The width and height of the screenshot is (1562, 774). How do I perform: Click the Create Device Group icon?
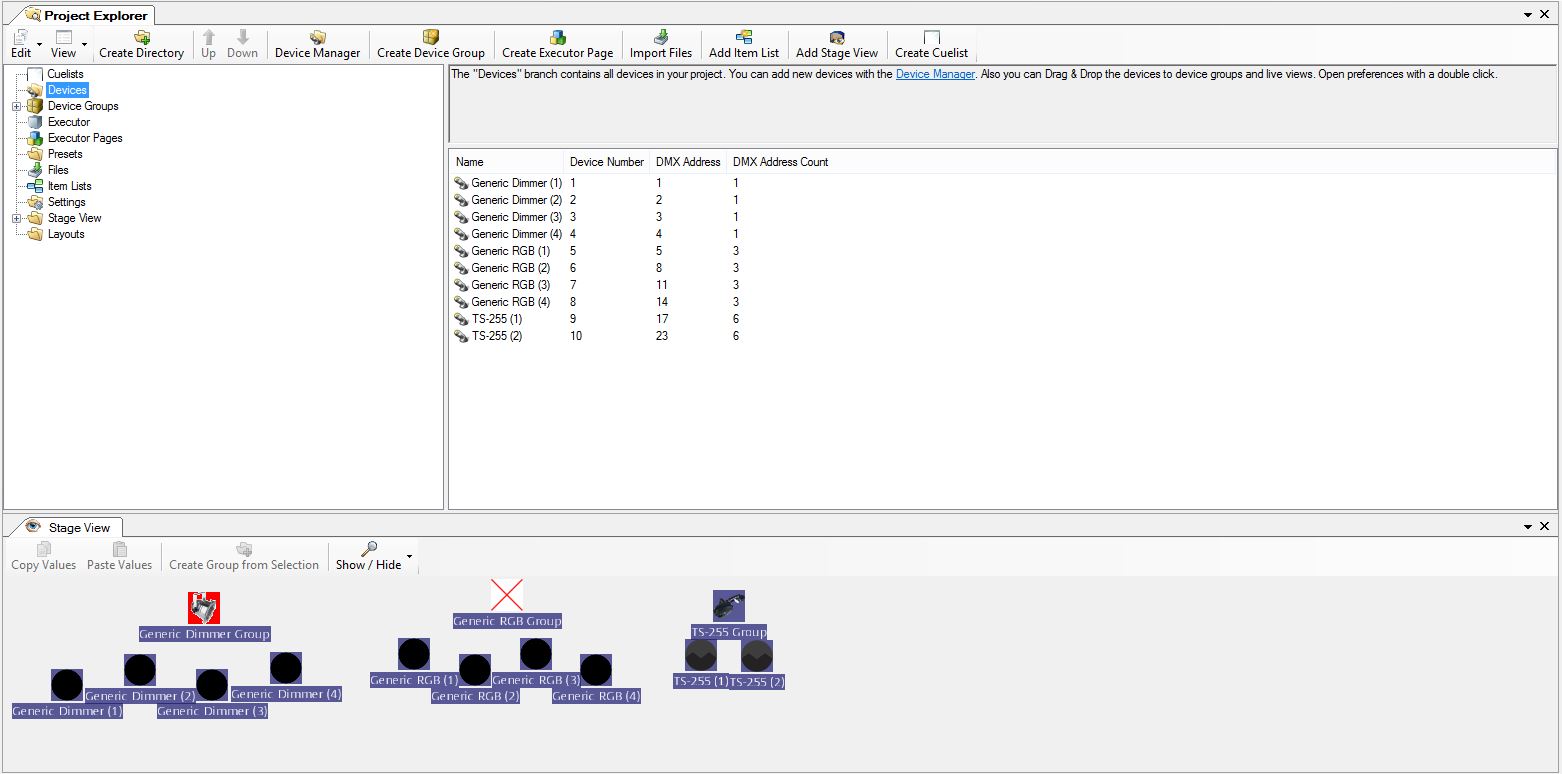click(430, 38)
